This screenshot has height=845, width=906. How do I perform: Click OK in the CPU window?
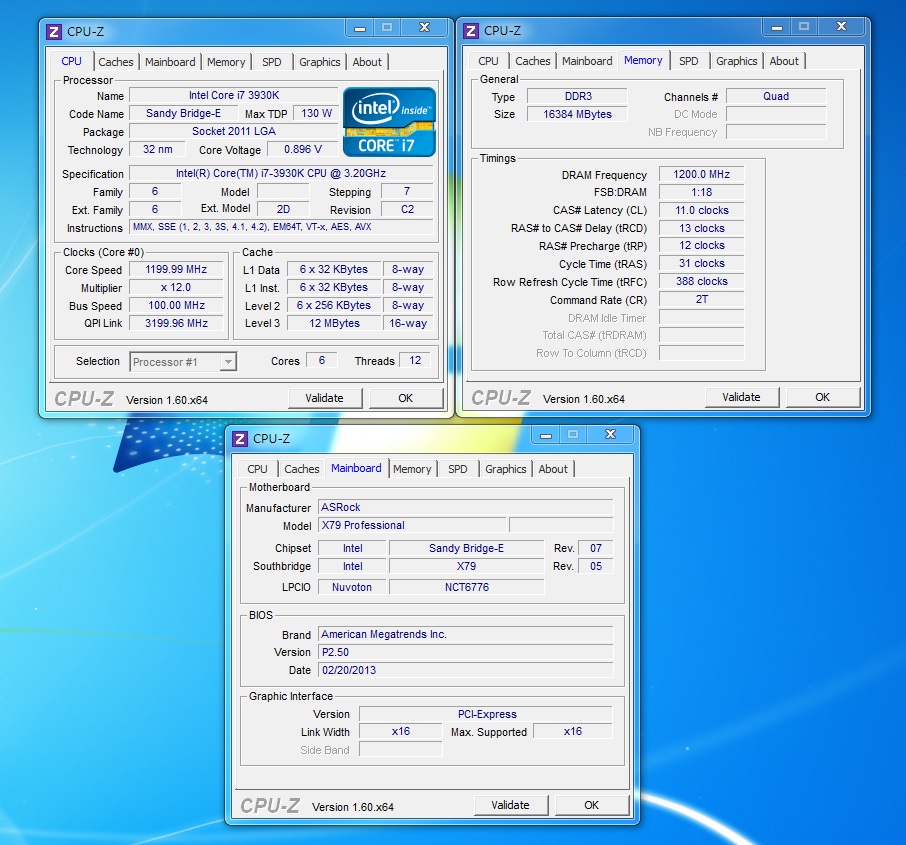tap(406, 398)
